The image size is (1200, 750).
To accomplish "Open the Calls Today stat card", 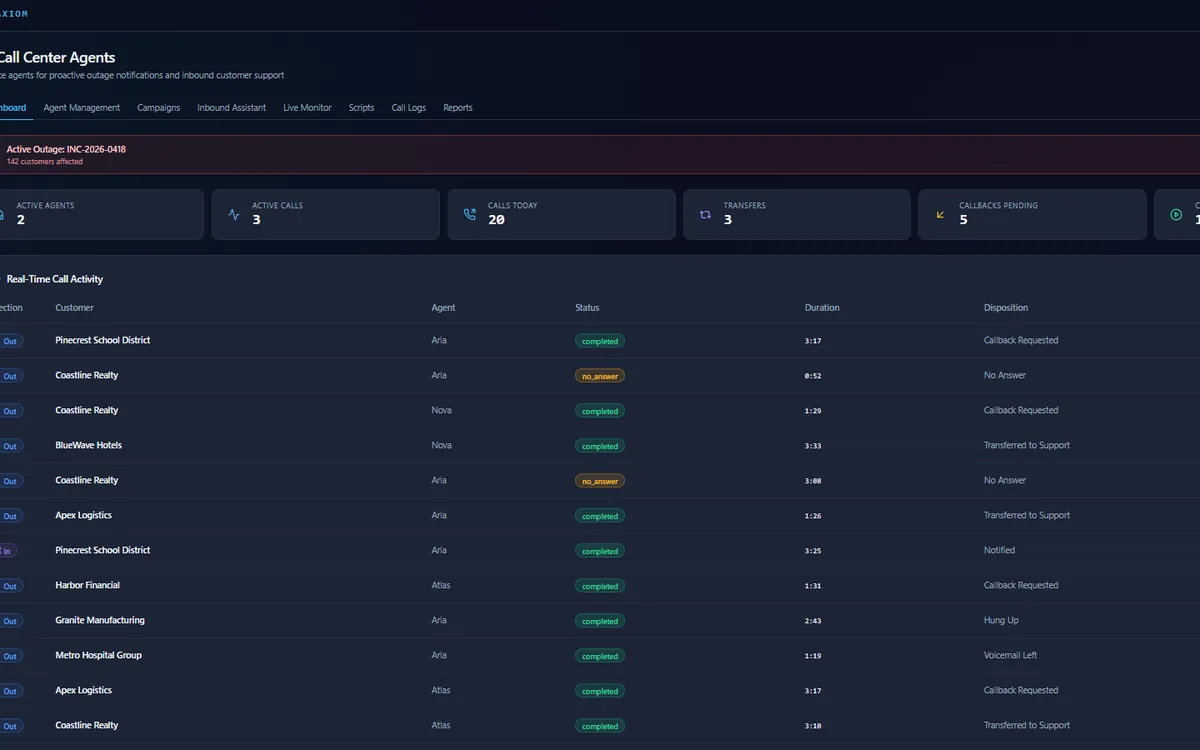I will click(x=561, y=215).
